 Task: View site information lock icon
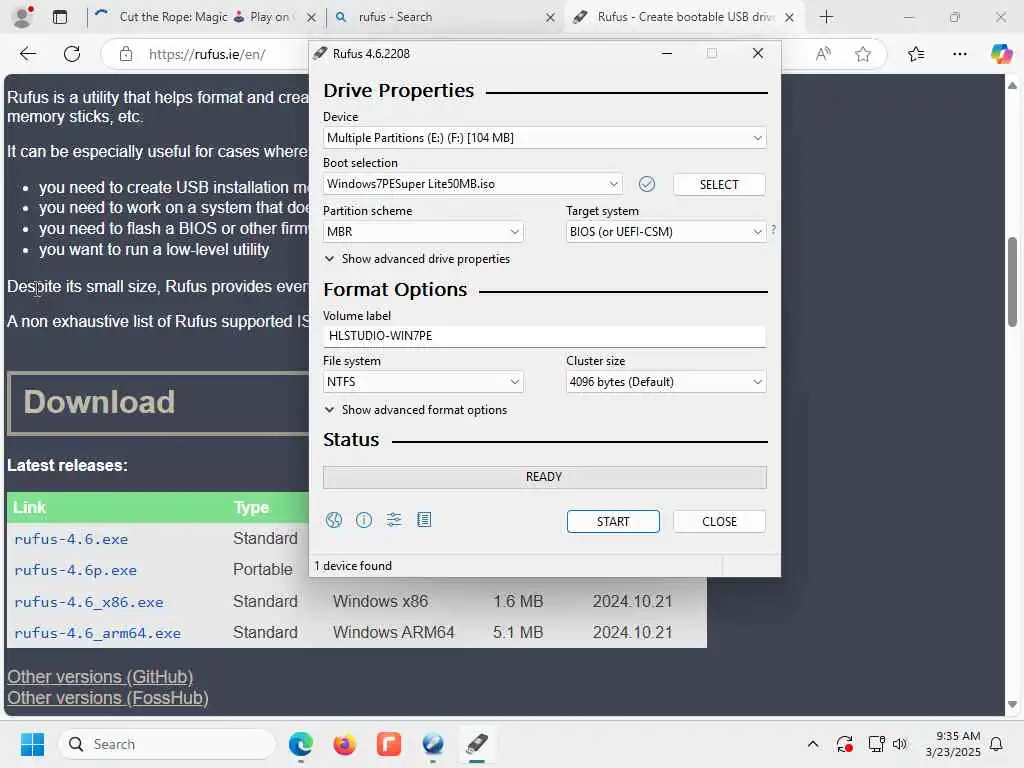point(125,54)
